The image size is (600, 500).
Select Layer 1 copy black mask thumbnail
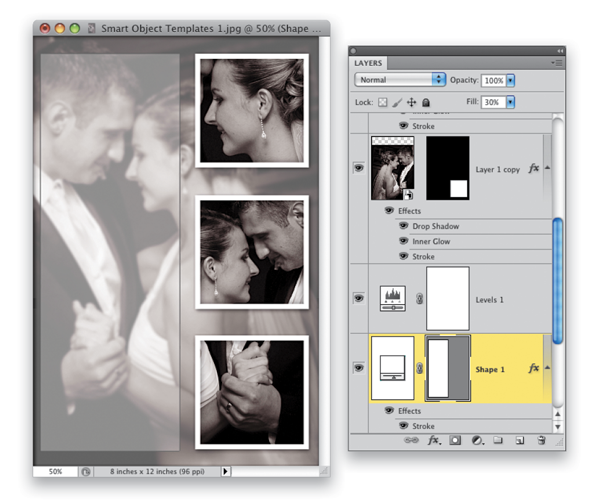448,168
